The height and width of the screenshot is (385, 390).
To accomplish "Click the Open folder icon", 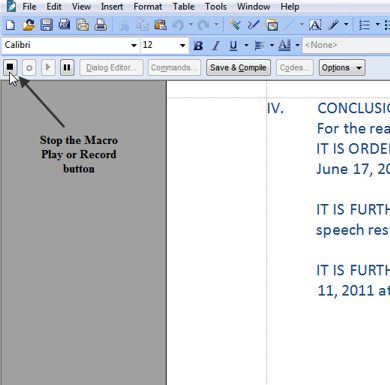I will point(28,25).
